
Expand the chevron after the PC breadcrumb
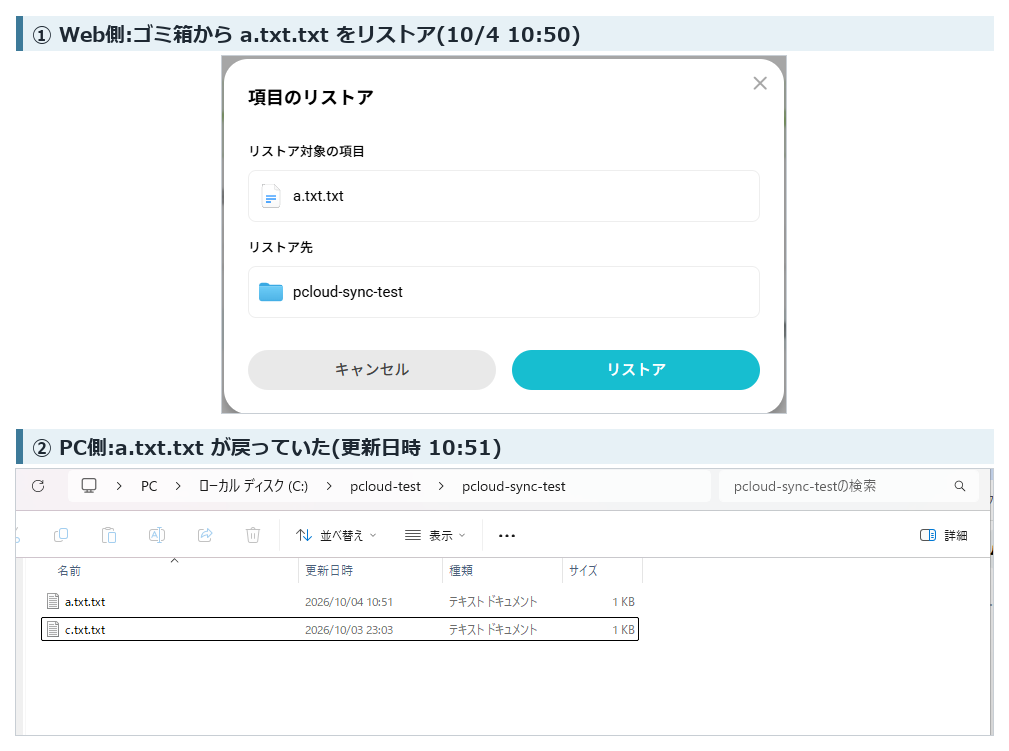[x=178, y=486]
